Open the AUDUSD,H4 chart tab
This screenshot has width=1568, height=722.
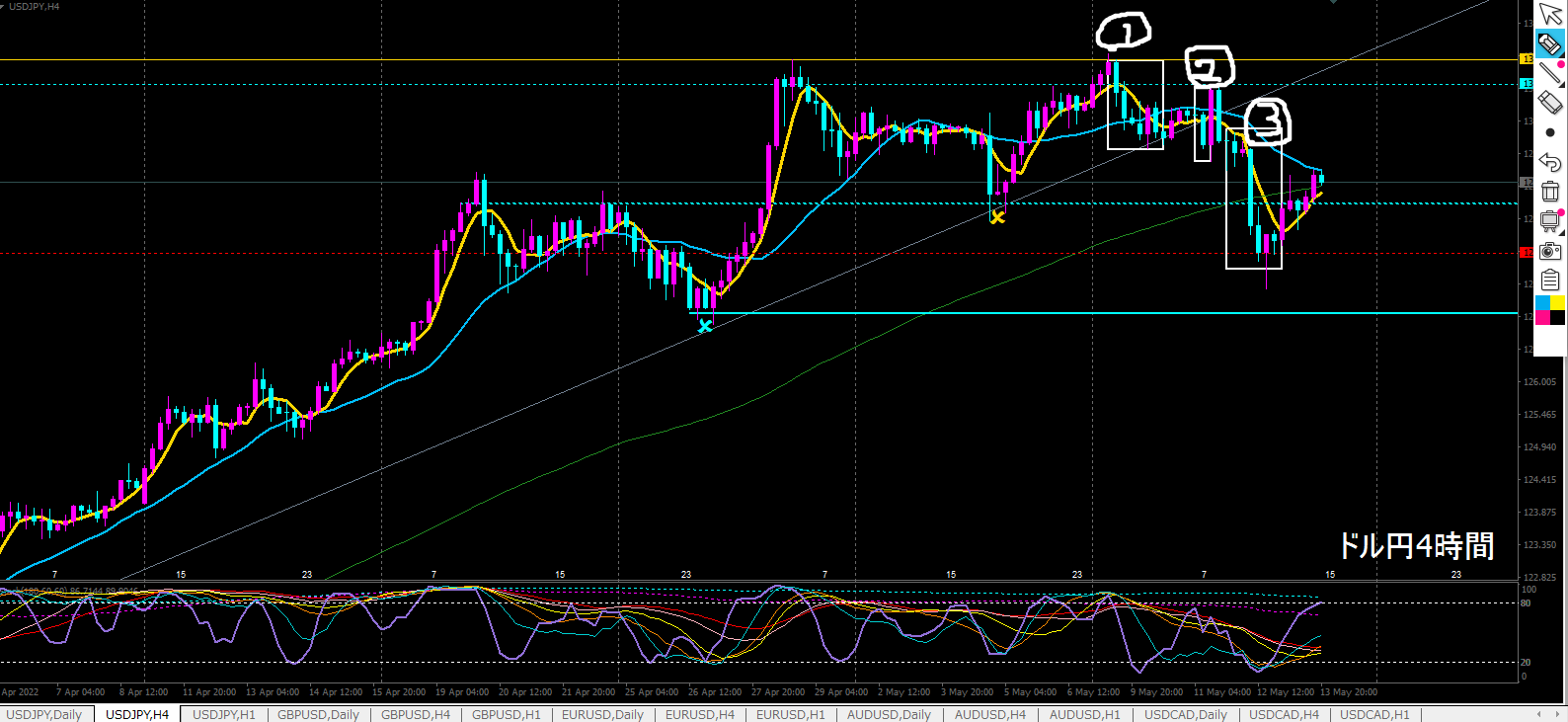pos(990,714)
